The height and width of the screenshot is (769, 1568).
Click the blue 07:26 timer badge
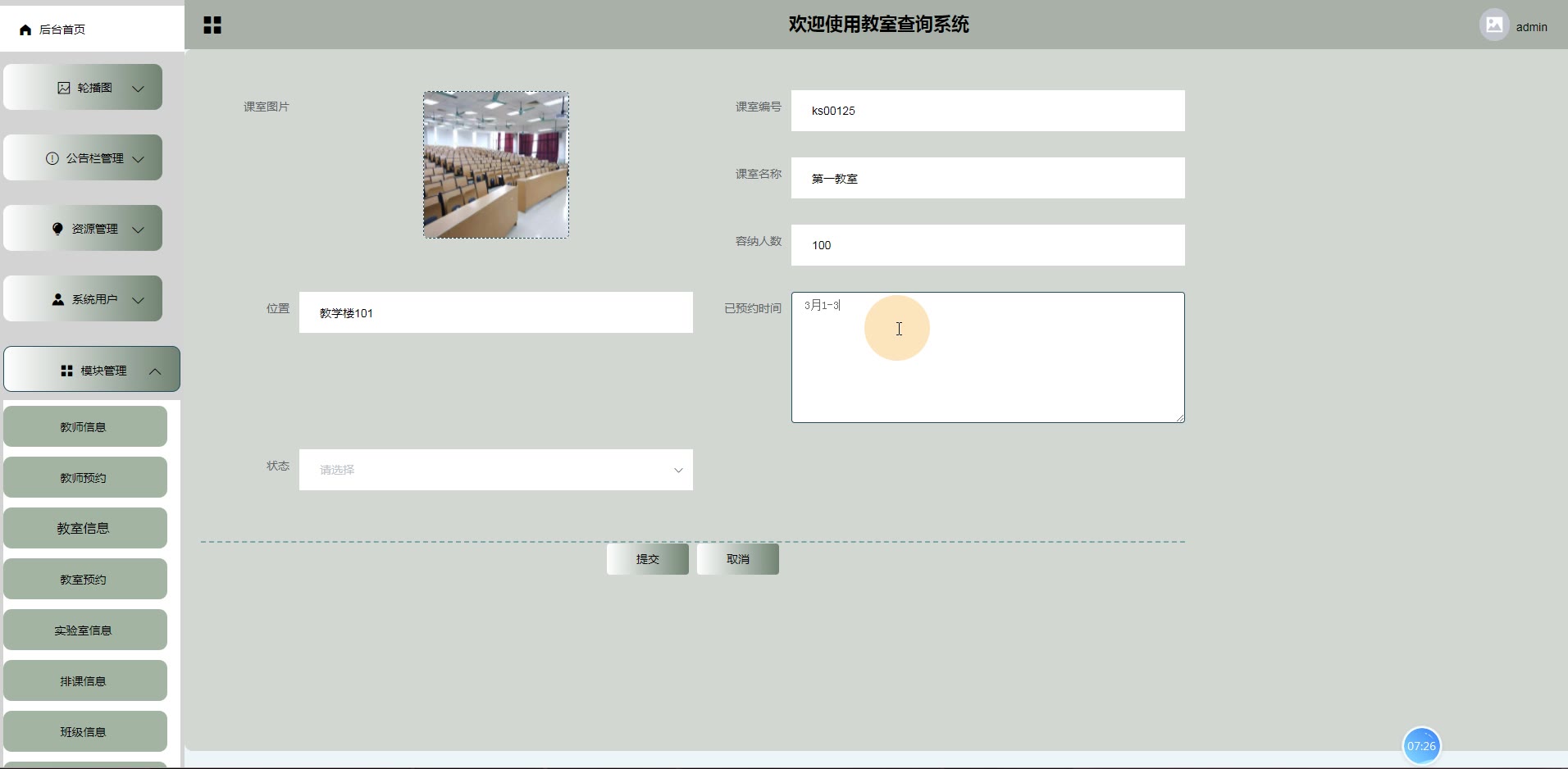(x=1421, y=746)
